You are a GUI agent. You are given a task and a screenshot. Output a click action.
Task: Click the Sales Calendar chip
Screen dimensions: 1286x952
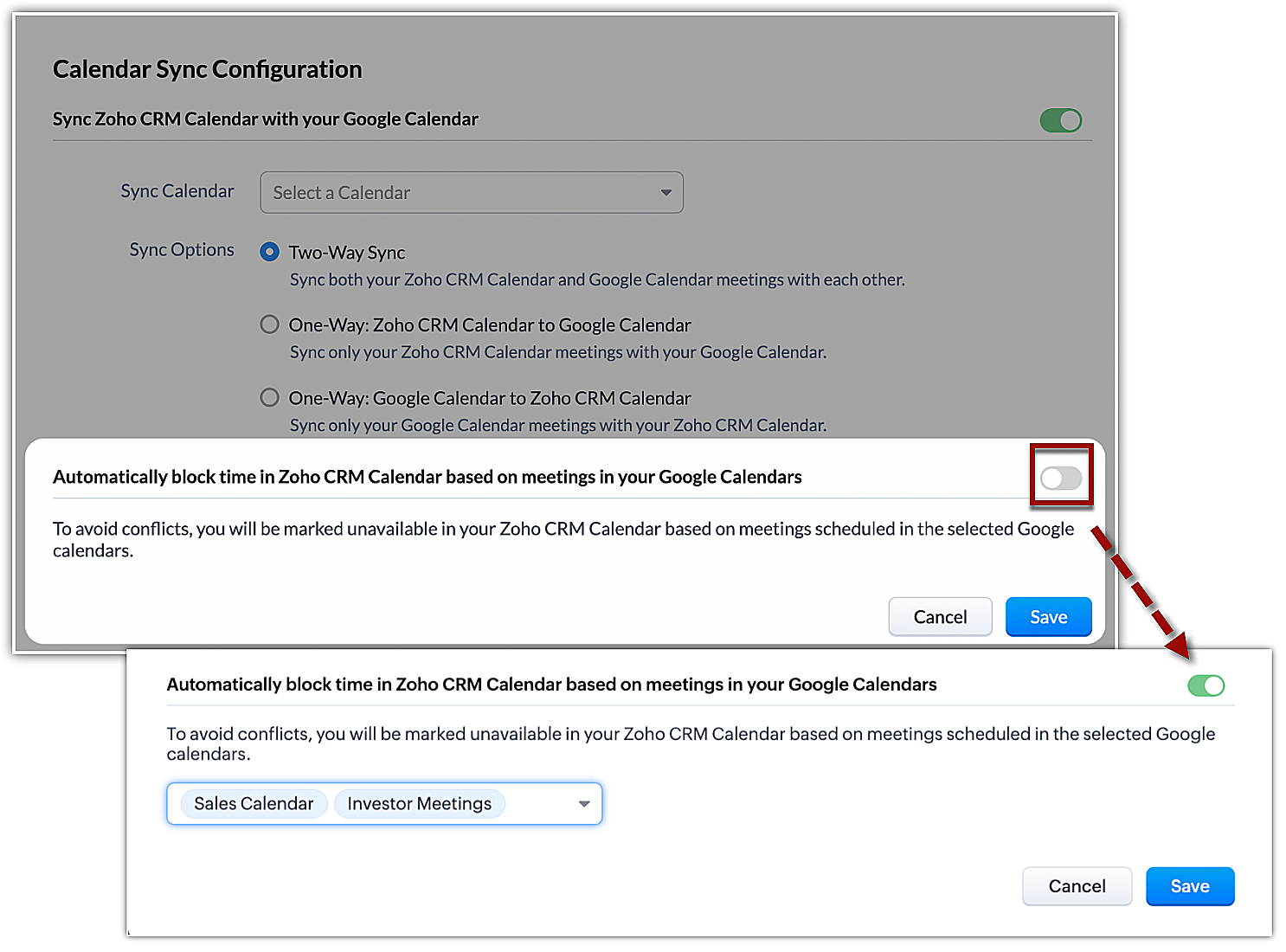[x=254, y=804]
